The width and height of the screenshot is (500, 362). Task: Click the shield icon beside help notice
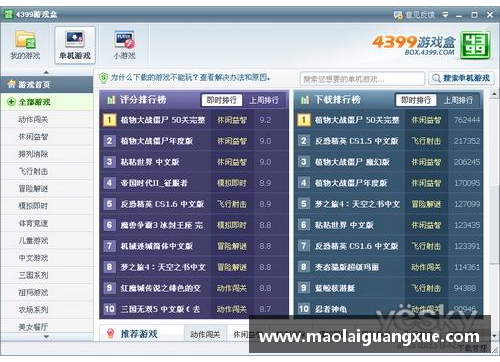click(104, 78)
